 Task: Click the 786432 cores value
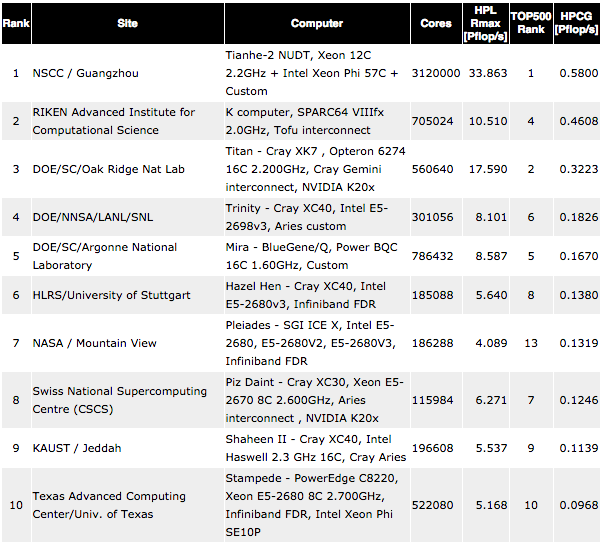coord(433,256)
